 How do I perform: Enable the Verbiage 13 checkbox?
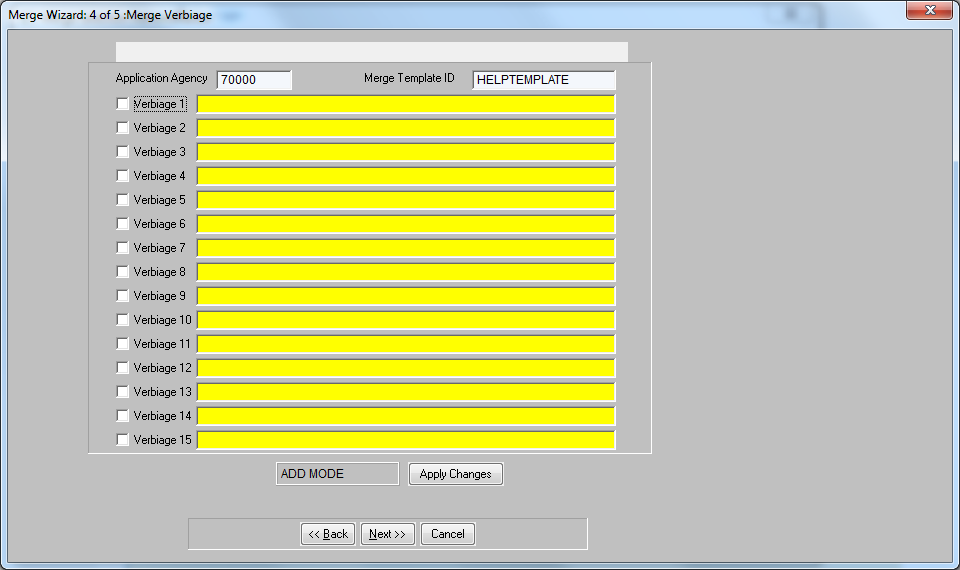[122, 392]
